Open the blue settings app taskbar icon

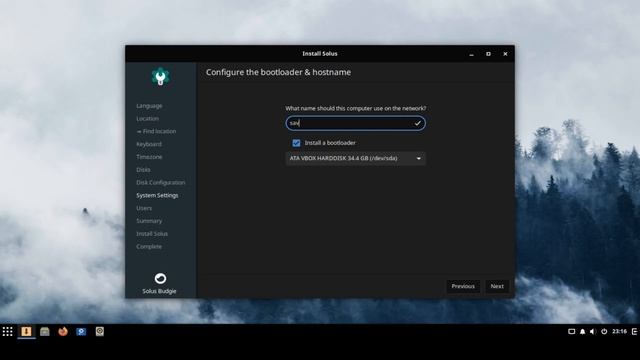[81, 331]
